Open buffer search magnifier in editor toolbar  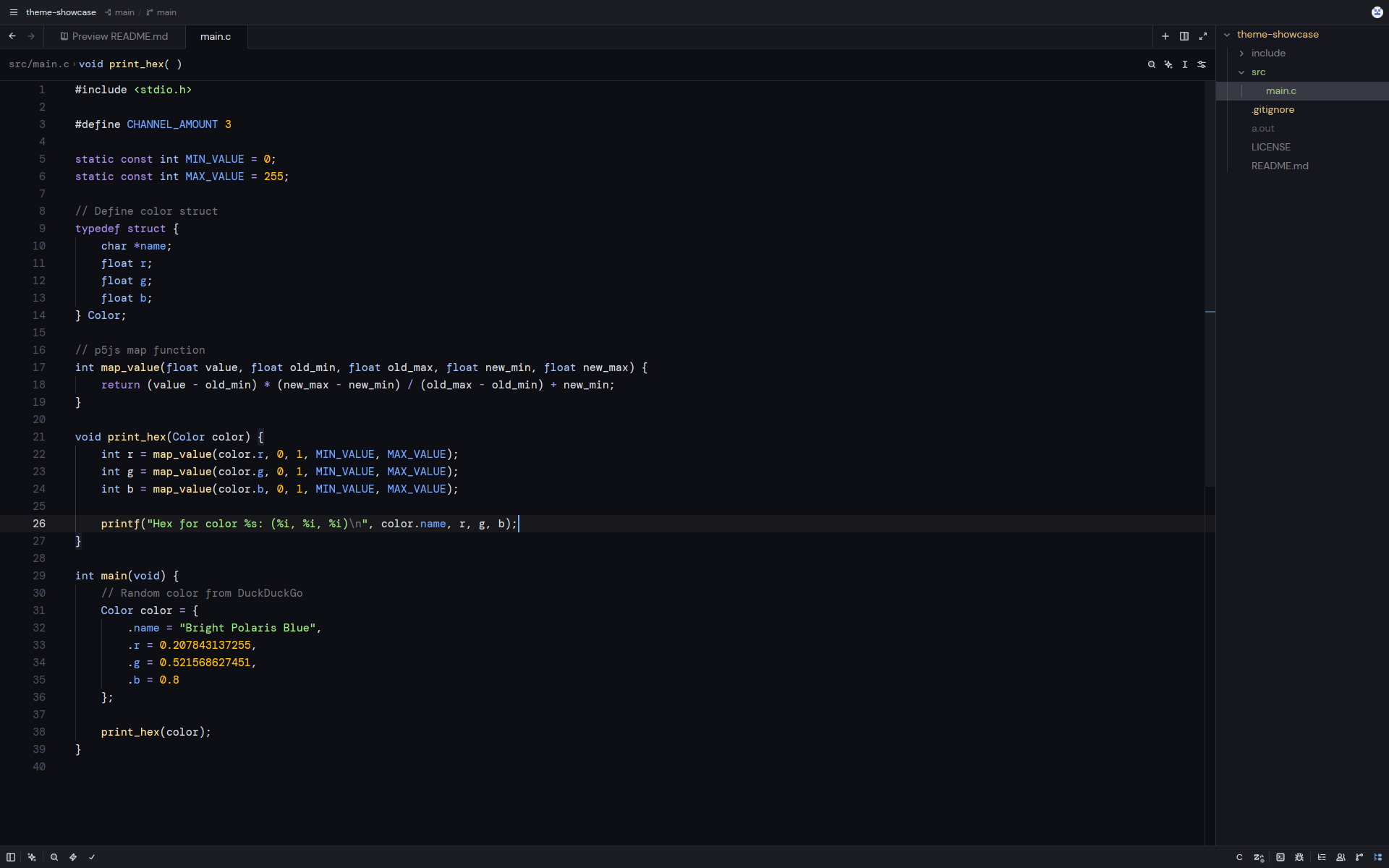(x=1152, y=64)
